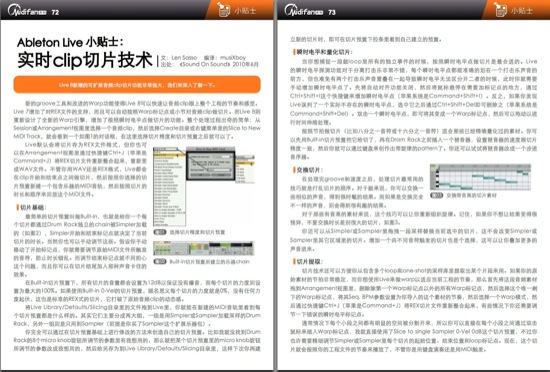Open the piano roll swapped slices image
Screen dimensions: 550x372
[480, 177]
